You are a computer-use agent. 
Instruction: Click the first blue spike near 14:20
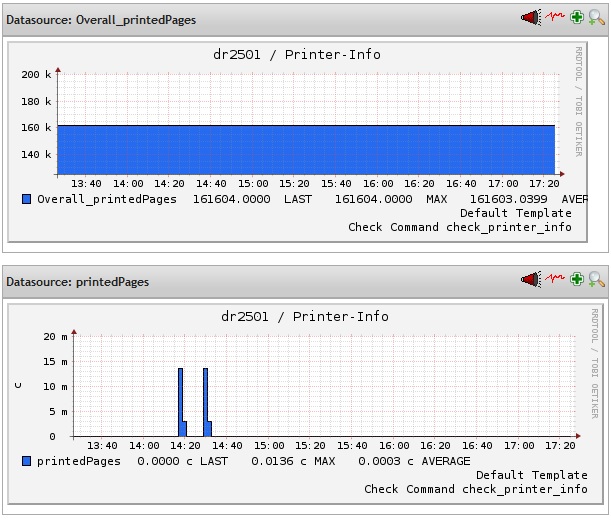(181, 402)
